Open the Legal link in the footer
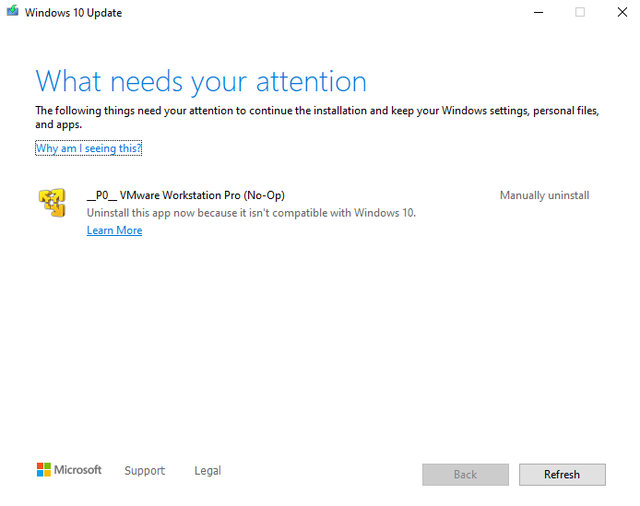Image resolution: width=640 pixels, height=506 pixels. 207,470
